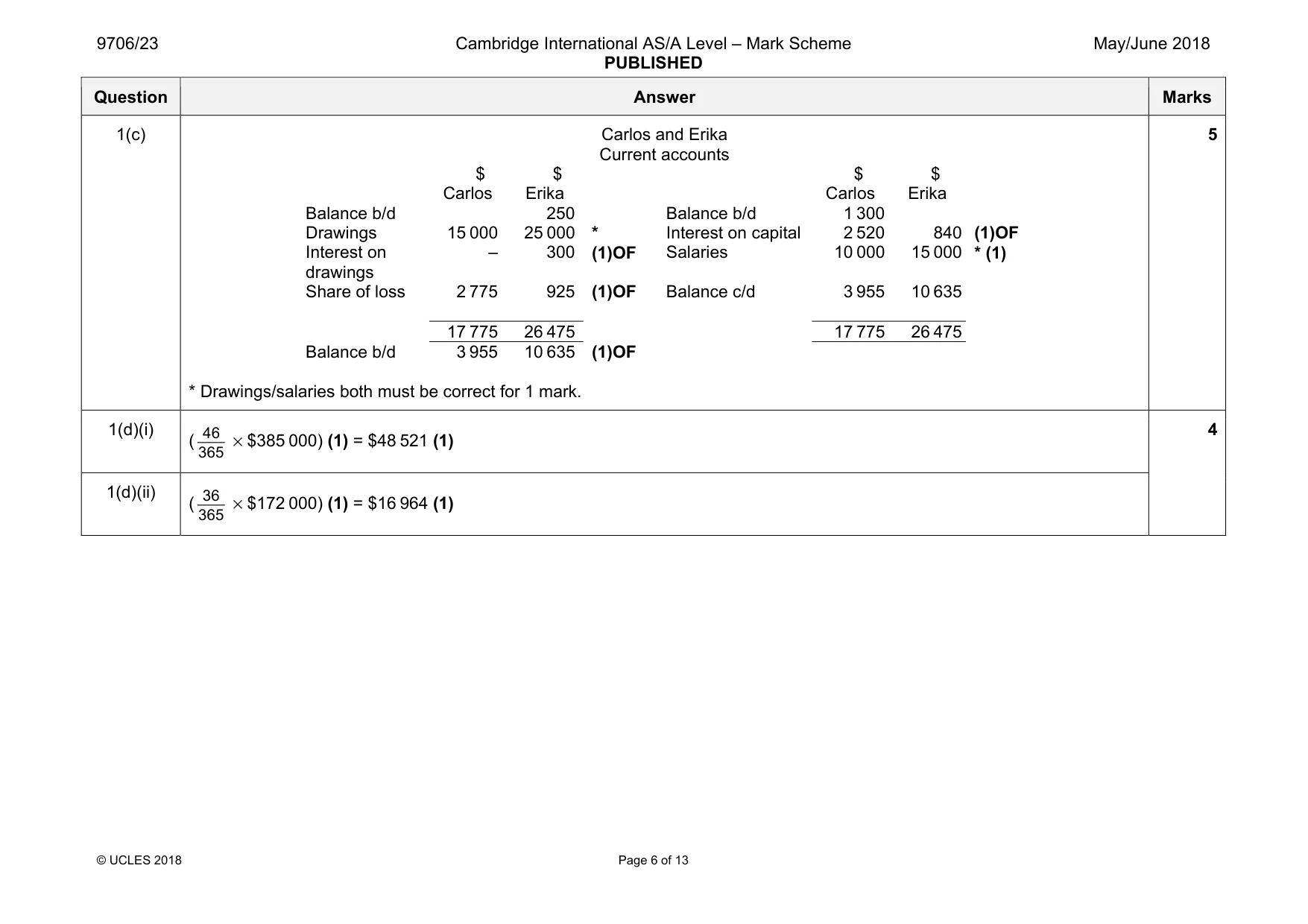The height and width of the screenshot is (924, 1308).
Task: Click the 'Current accounts' subtitle
Action: (x=664, y=155)
